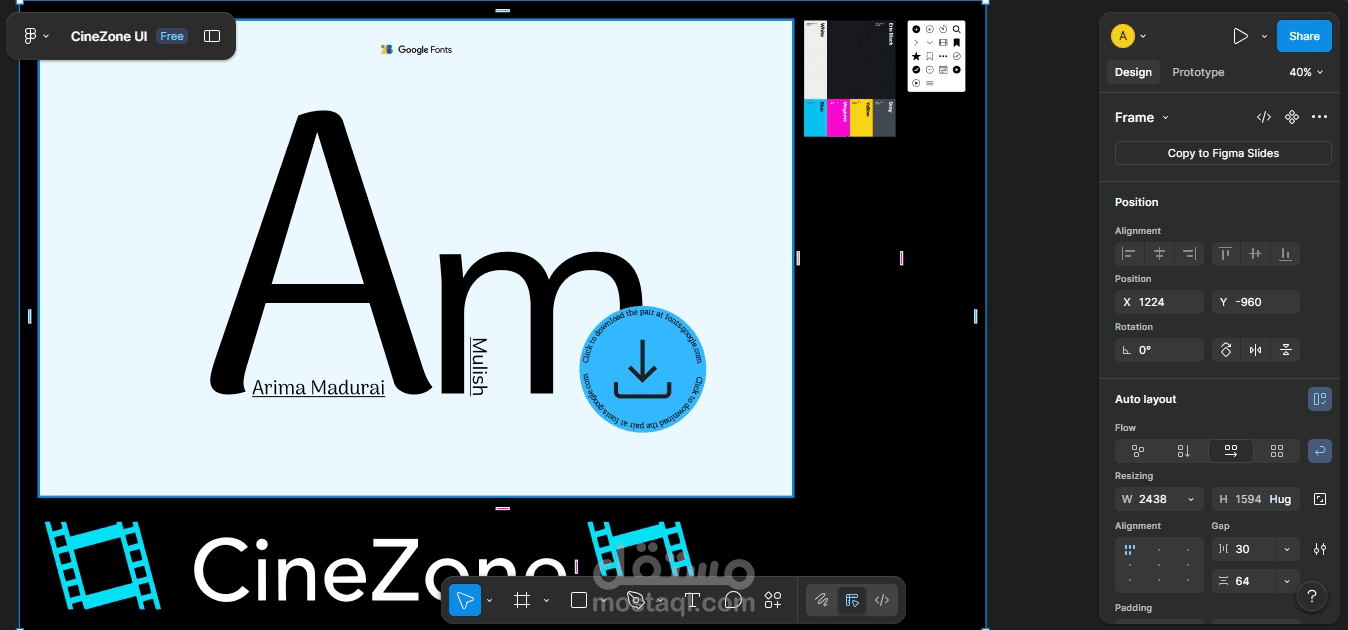Click the Arima Madurai font link
Screen dimensions: 1348x630
[x=318, y=388]
